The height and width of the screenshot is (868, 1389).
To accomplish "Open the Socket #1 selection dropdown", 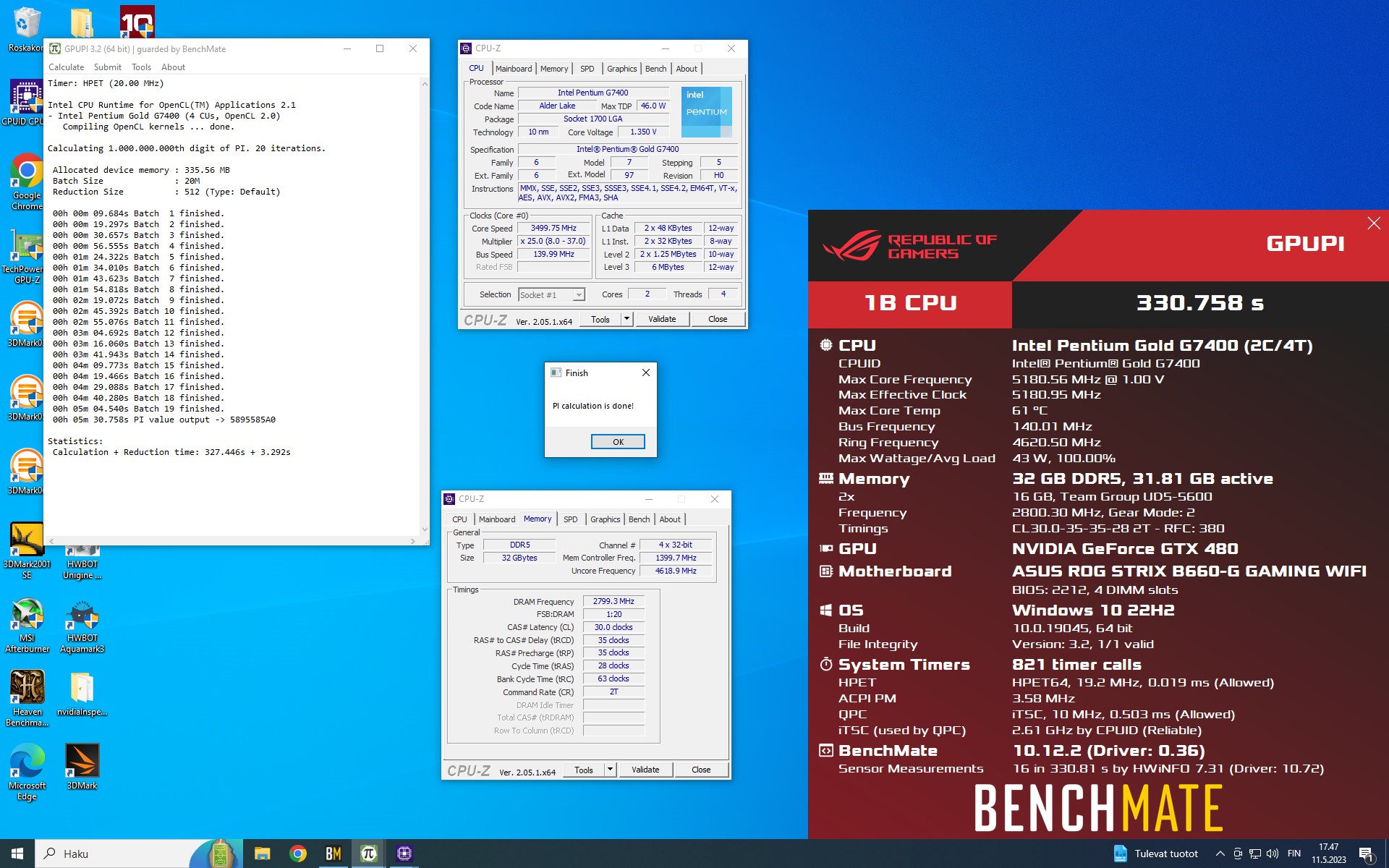I will click(551, 294).
